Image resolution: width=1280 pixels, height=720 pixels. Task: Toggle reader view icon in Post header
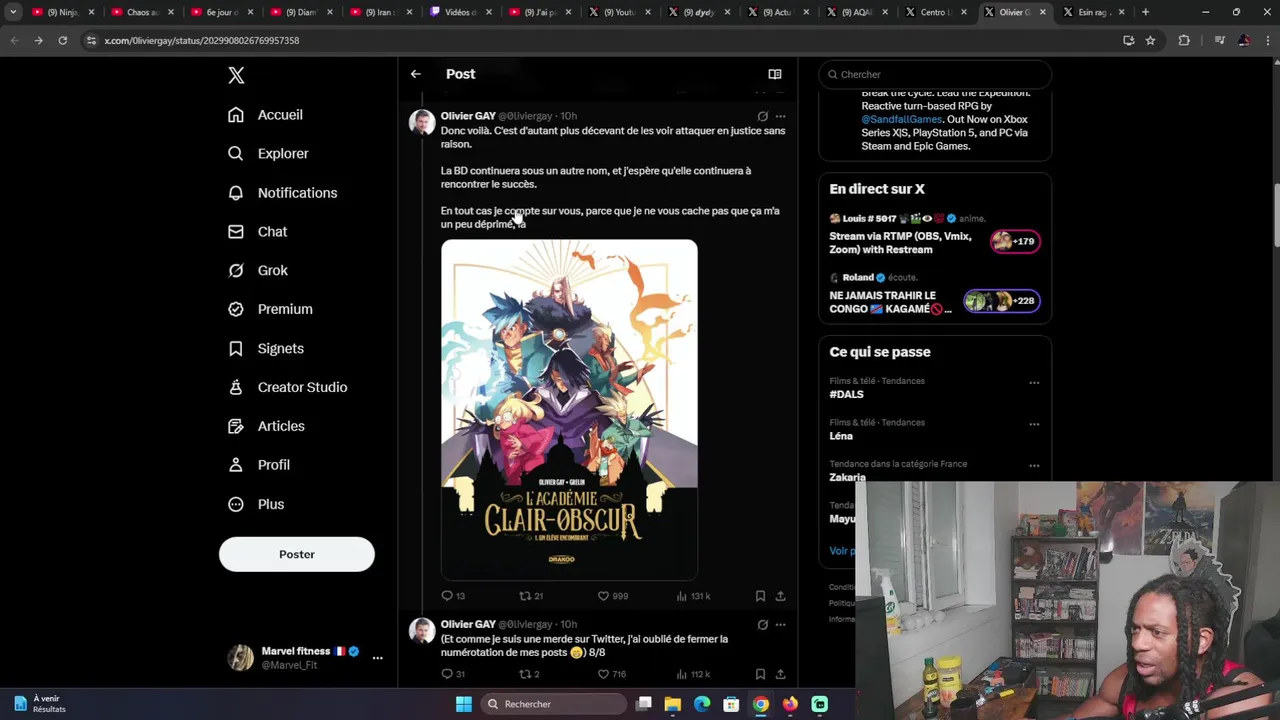[x=774, y=74]
